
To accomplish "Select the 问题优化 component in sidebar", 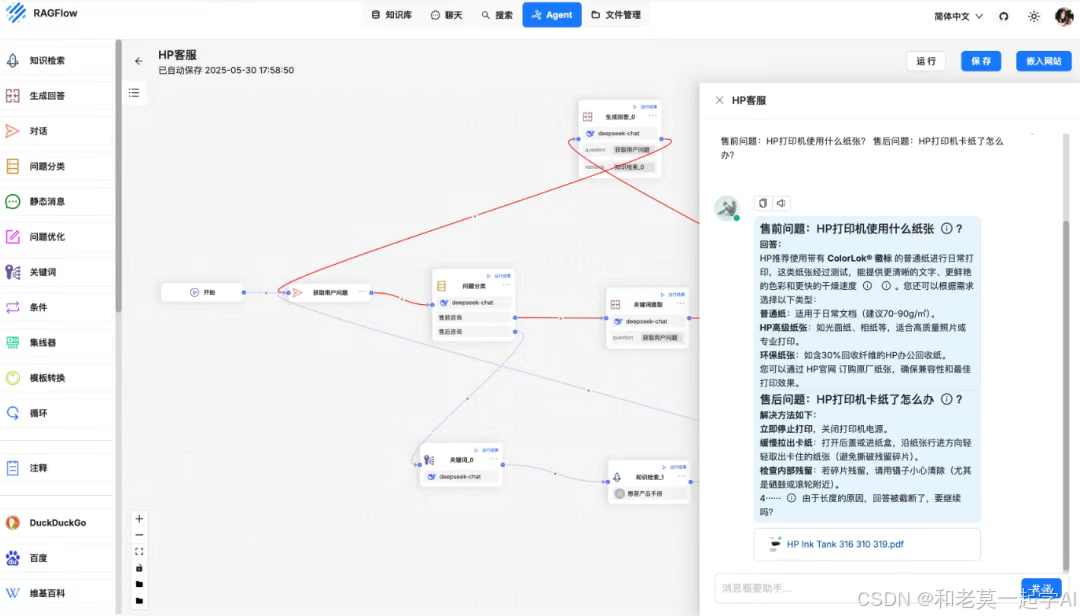I will (x=56, y=237).
